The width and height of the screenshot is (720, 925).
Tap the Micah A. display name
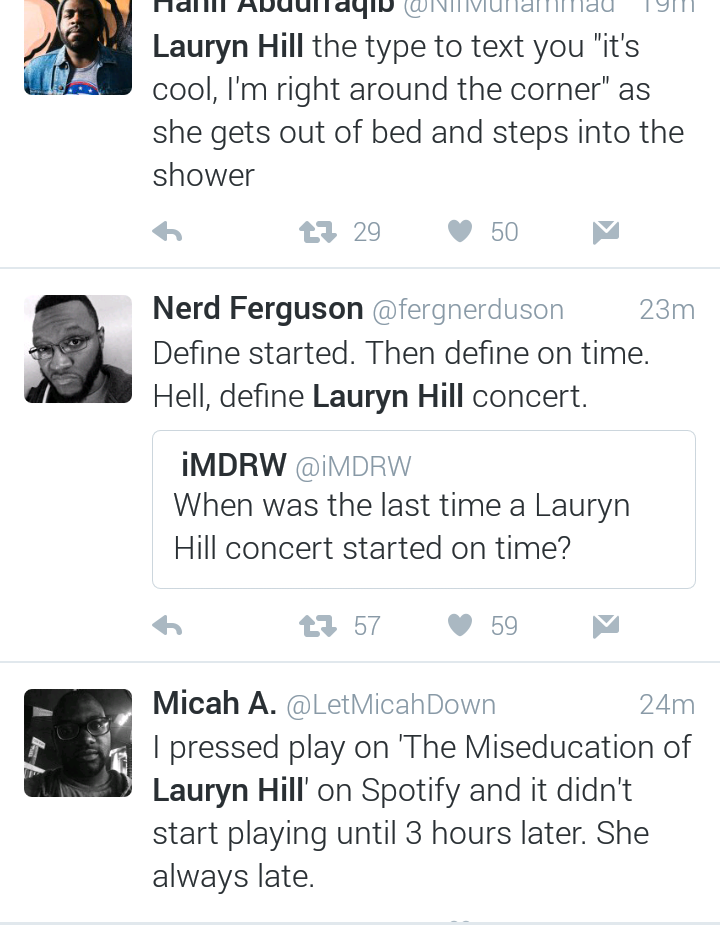[x=214, y=703]
